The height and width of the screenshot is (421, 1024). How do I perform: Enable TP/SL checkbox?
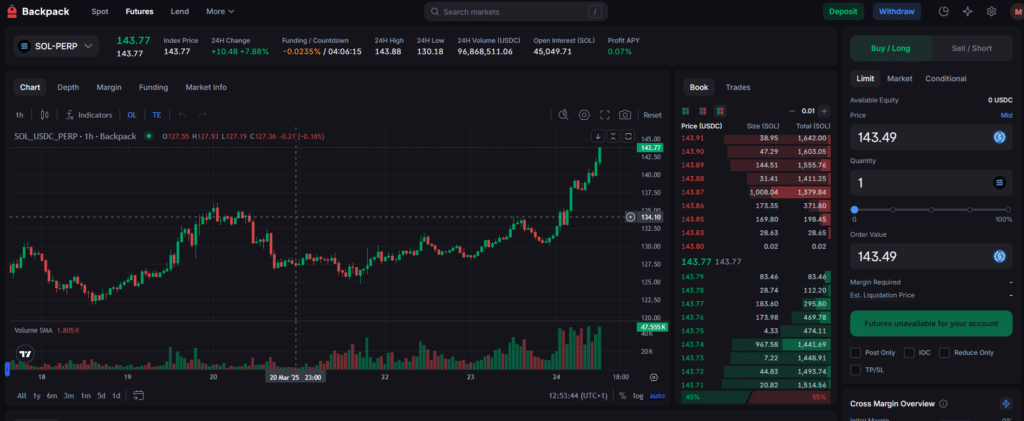click(856, 370)
